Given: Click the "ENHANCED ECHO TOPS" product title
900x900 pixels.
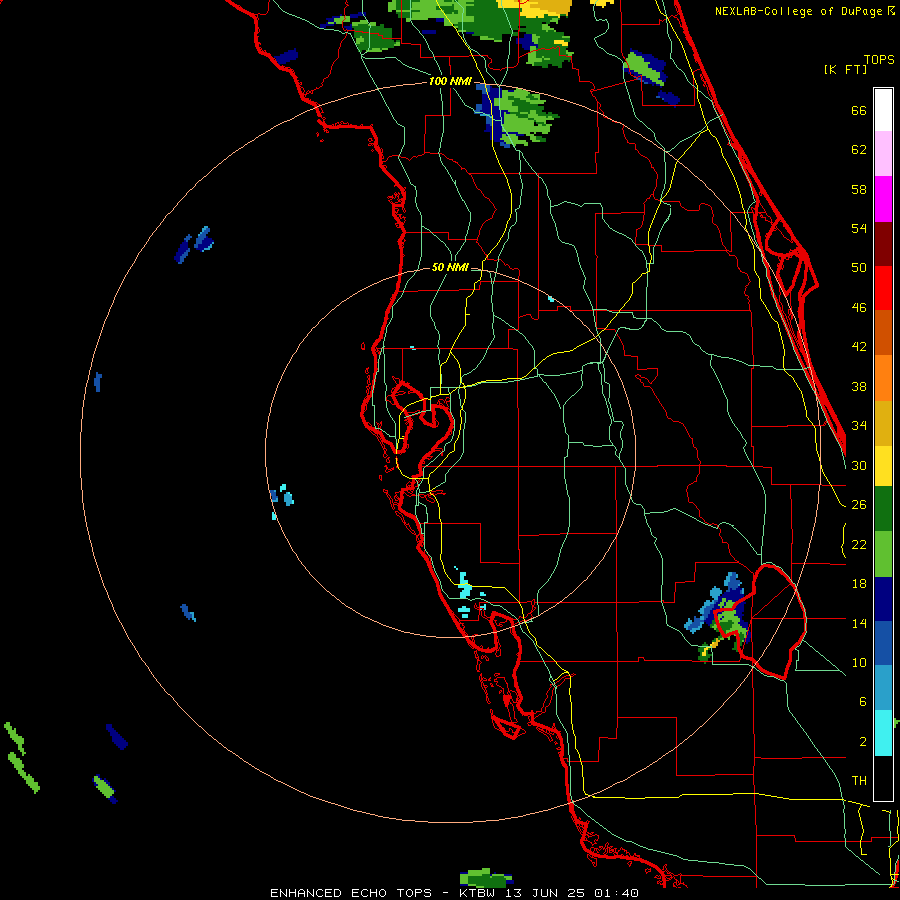Looking at the screenshot, I should [351, 893].
